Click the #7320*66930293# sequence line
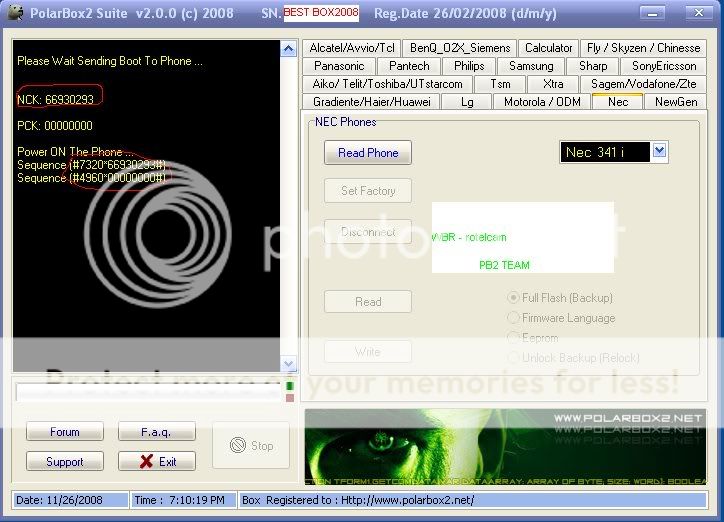724x522 pixels. click(x=91, y=165)
